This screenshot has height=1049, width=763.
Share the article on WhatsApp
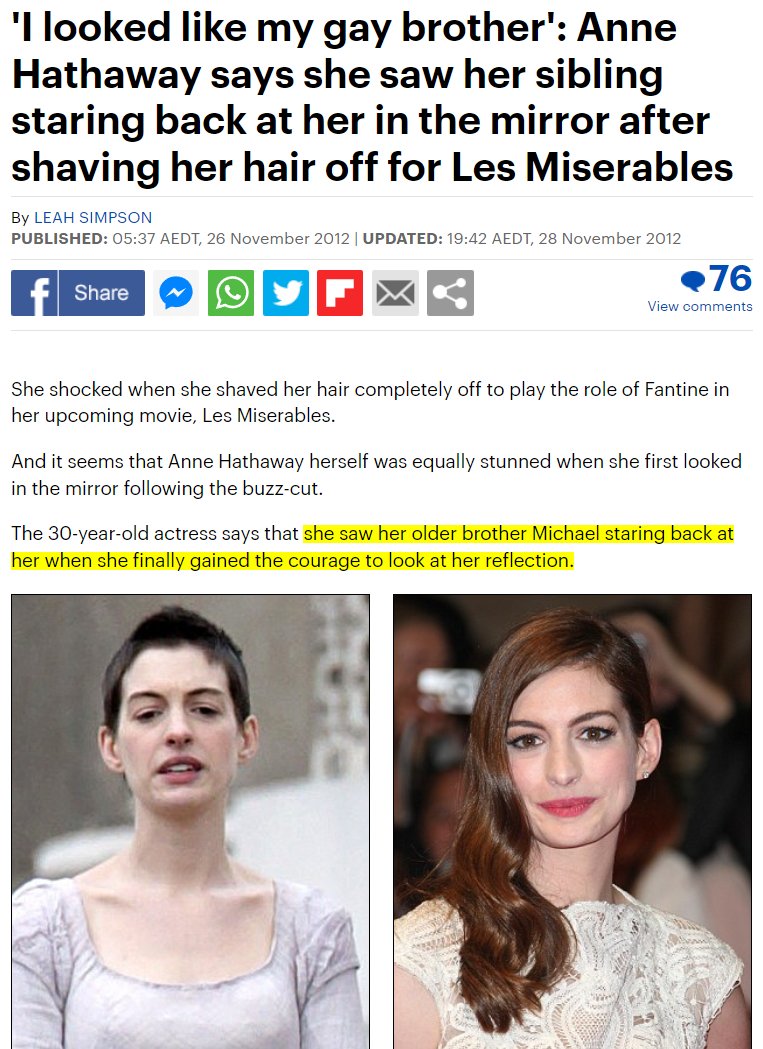pos(231,293)
